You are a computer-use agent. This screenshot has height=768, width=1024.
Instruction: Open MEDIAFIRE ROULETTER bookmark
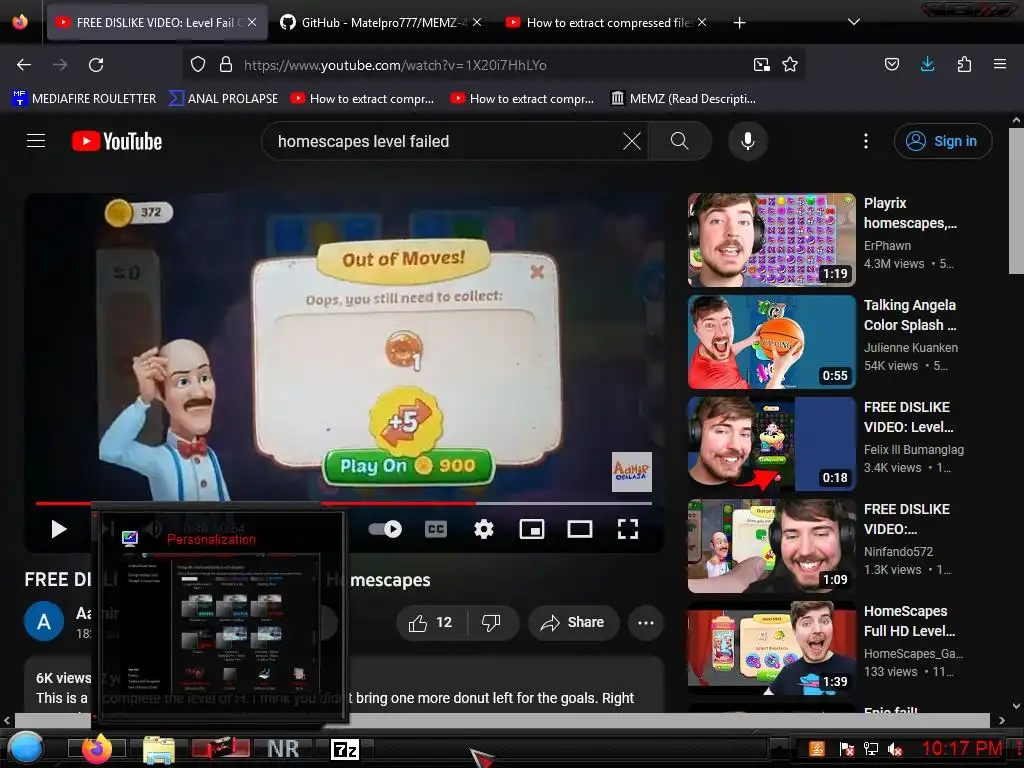[84, 99]
